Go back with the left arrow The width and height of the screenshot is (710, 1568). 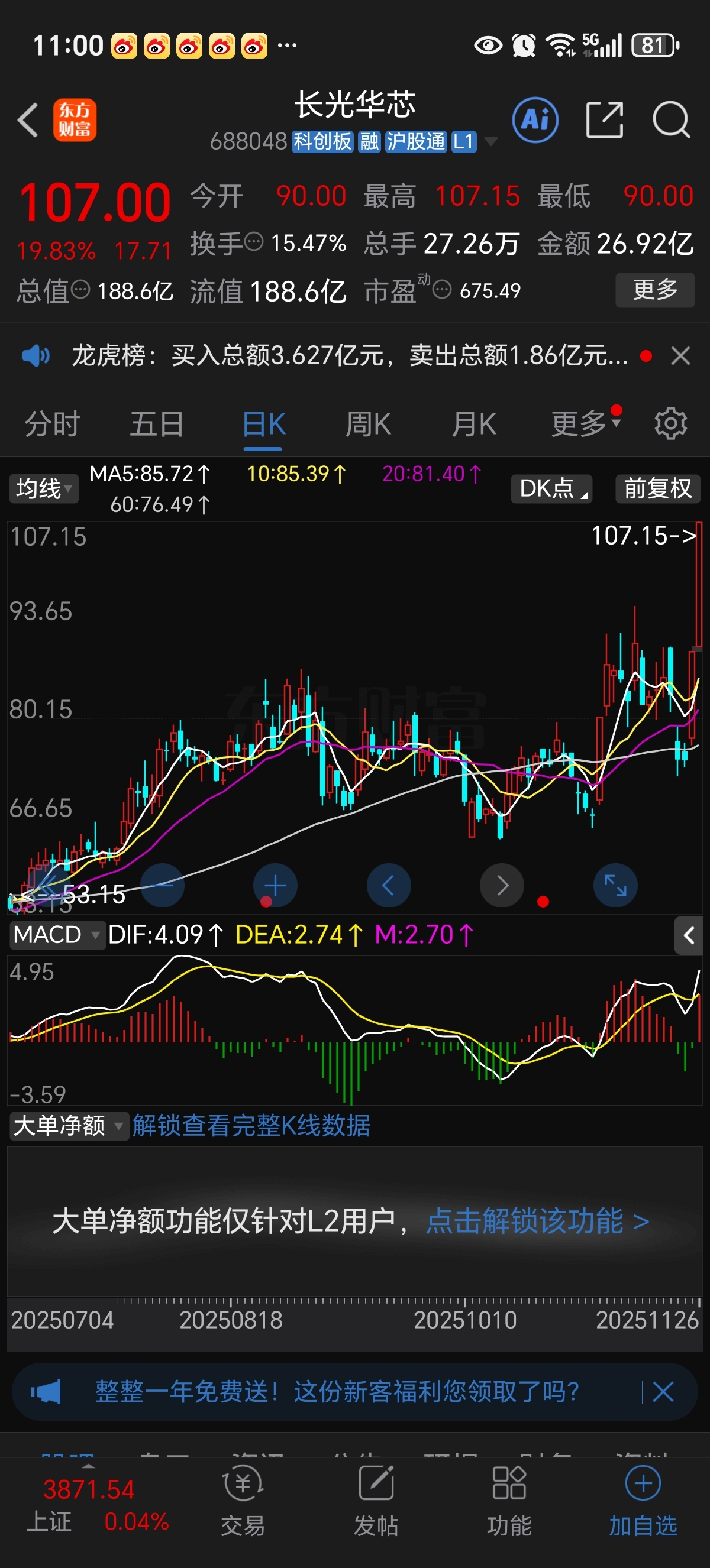(x=28, y=119)
